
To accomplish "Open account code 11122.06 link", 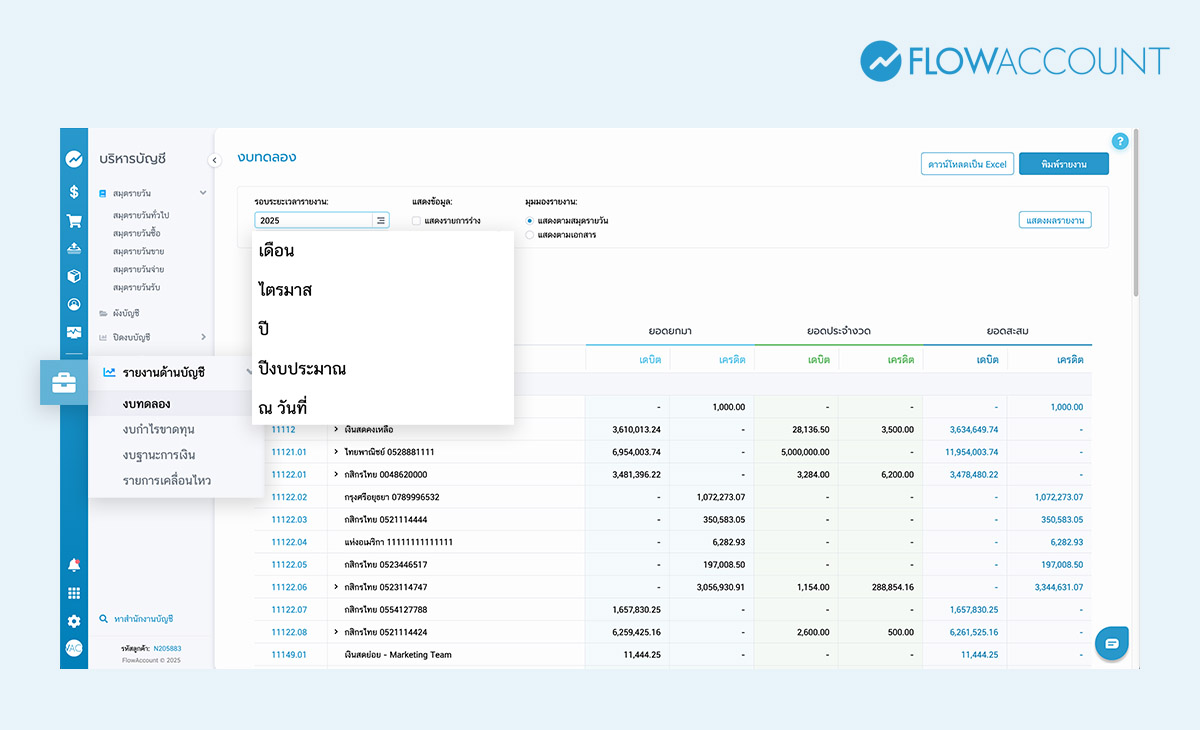I will (x=289, y=587).
